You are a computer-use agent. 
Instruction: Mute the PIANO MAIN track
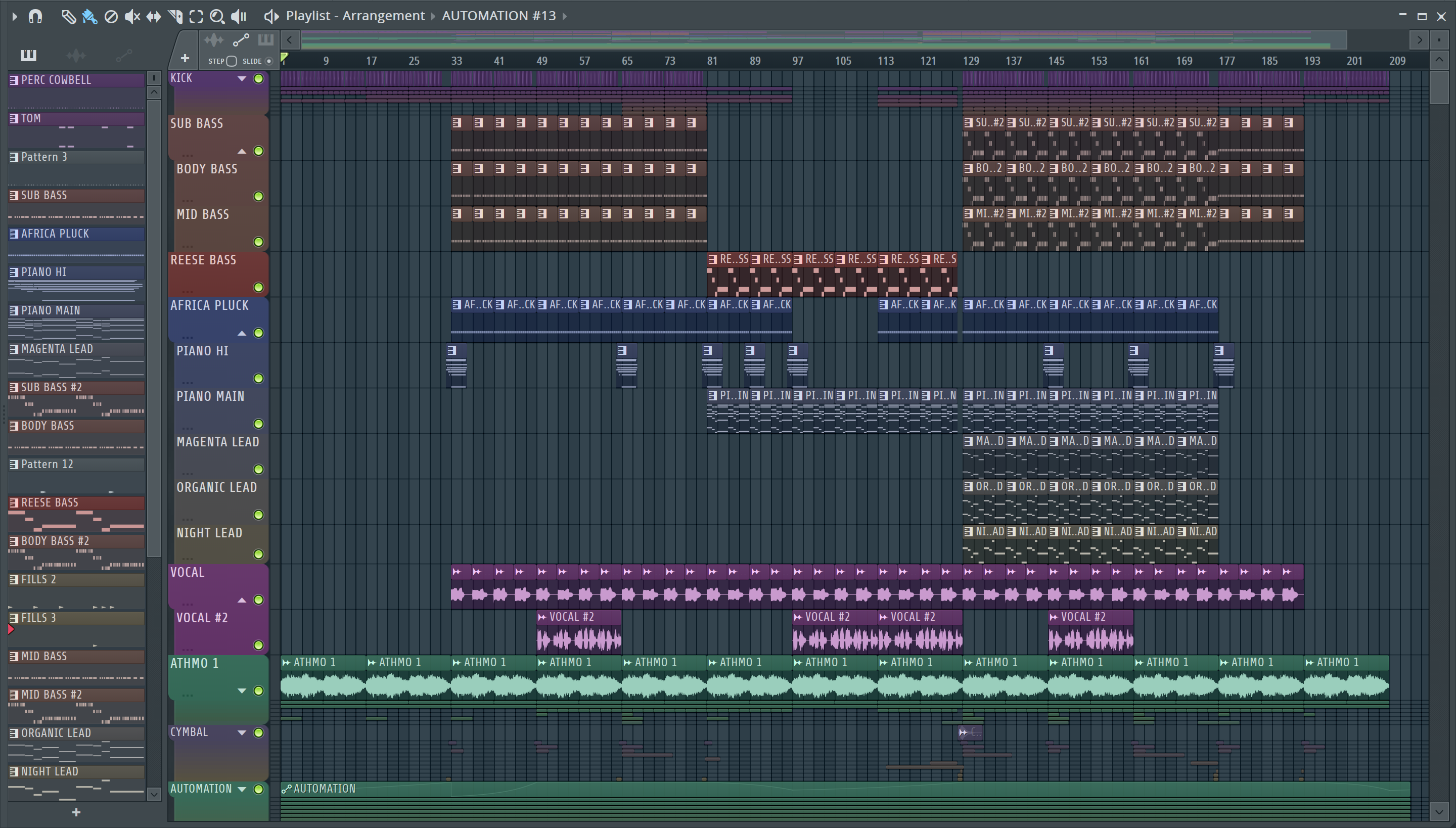[259, 424]
